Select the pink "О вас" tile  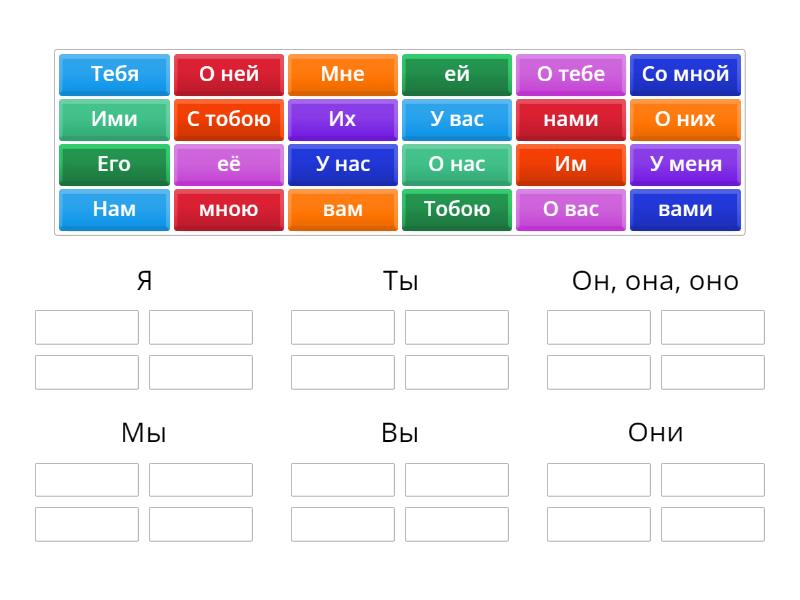[x=571, y=209]
